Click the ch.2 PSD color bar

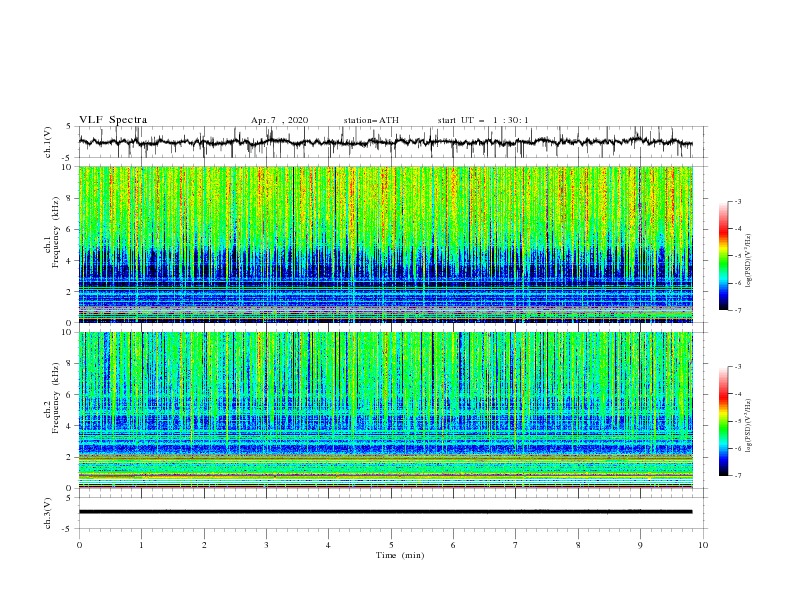point(723,421)
